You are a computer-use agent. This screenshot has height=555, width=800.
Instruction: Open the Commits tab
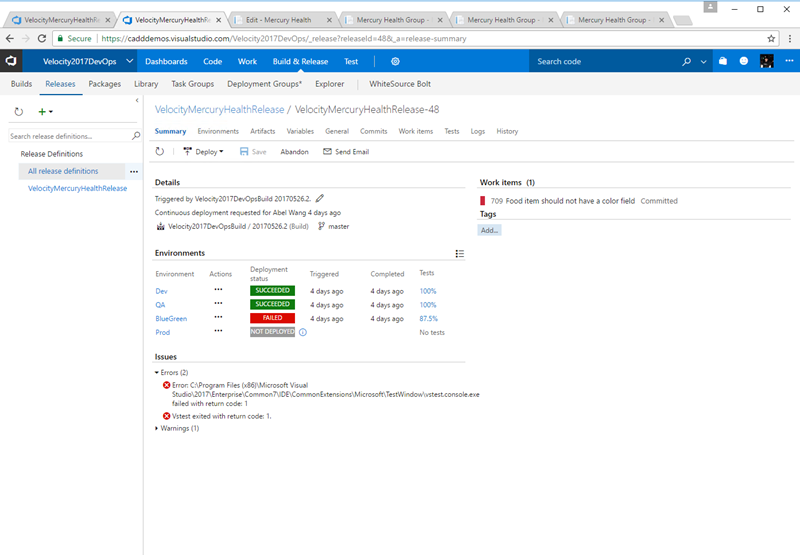[x=373, y=131]
